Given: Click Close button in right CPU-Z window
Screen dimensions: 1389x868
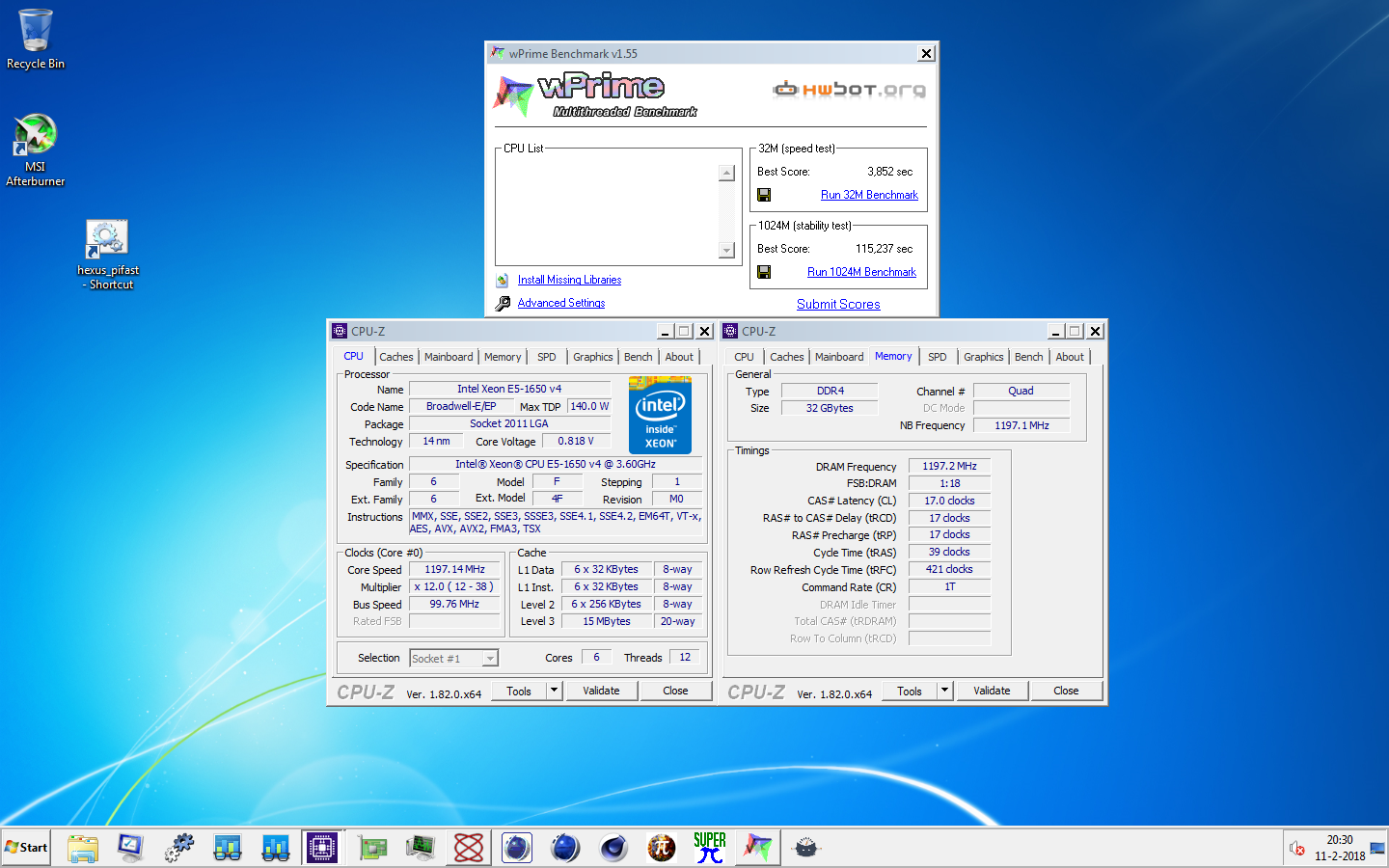Looking at the screenshot, I should [x=1066, y=691].
